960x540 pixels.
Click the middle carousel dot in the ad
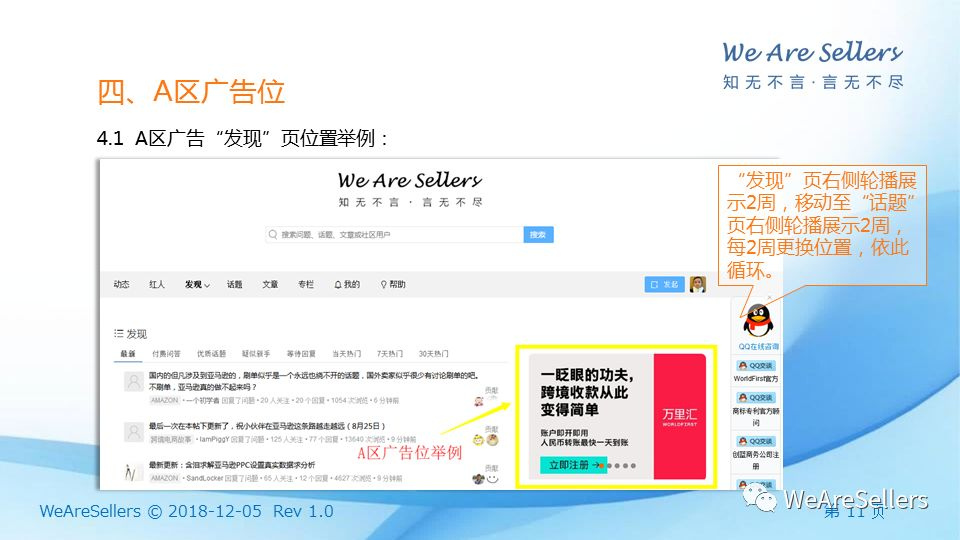coord(617,466)
